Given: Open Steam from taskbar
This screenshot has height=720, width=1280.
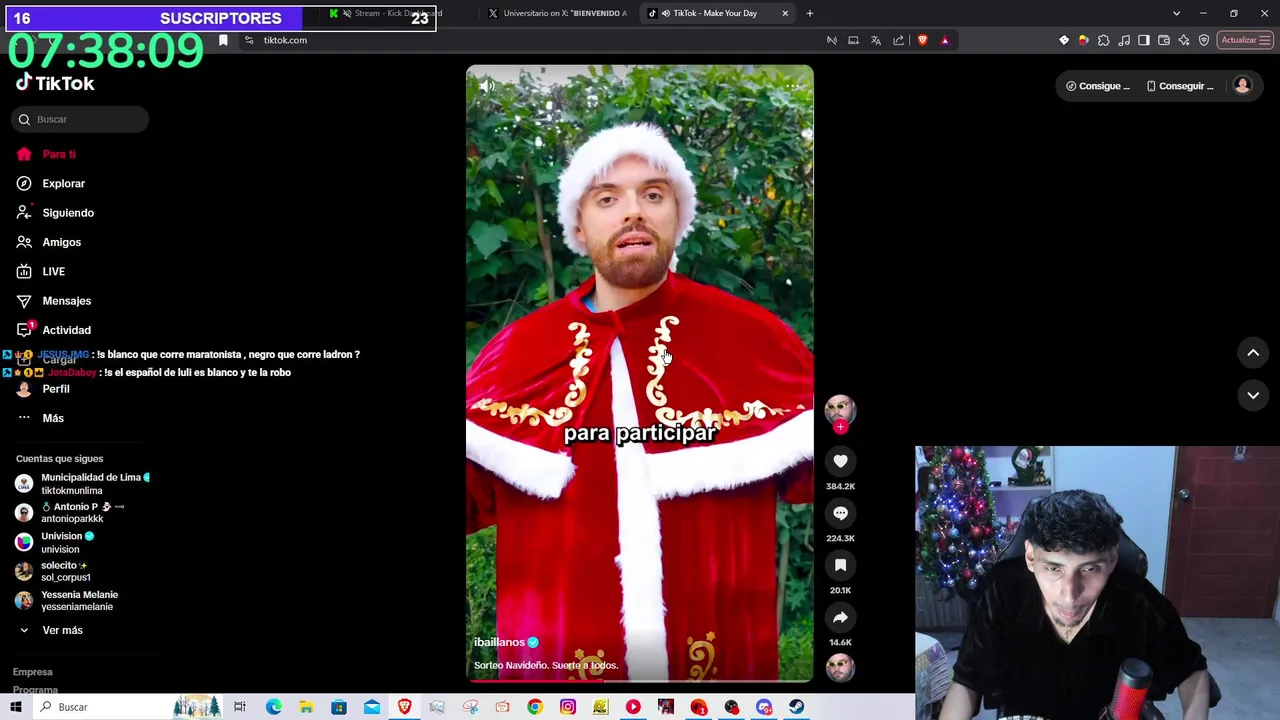Looking at the screenshot, I should tap(796, 707).
